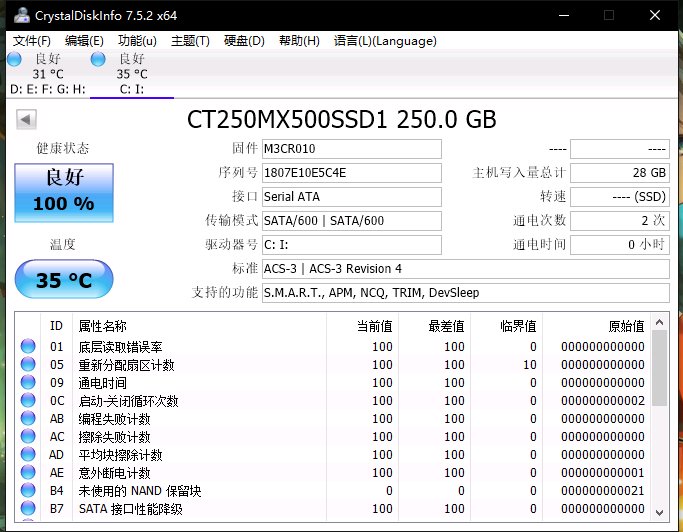Select the 35 °C disk C: I:
Viewport: 683px width, 532px height.
point(132,74)
